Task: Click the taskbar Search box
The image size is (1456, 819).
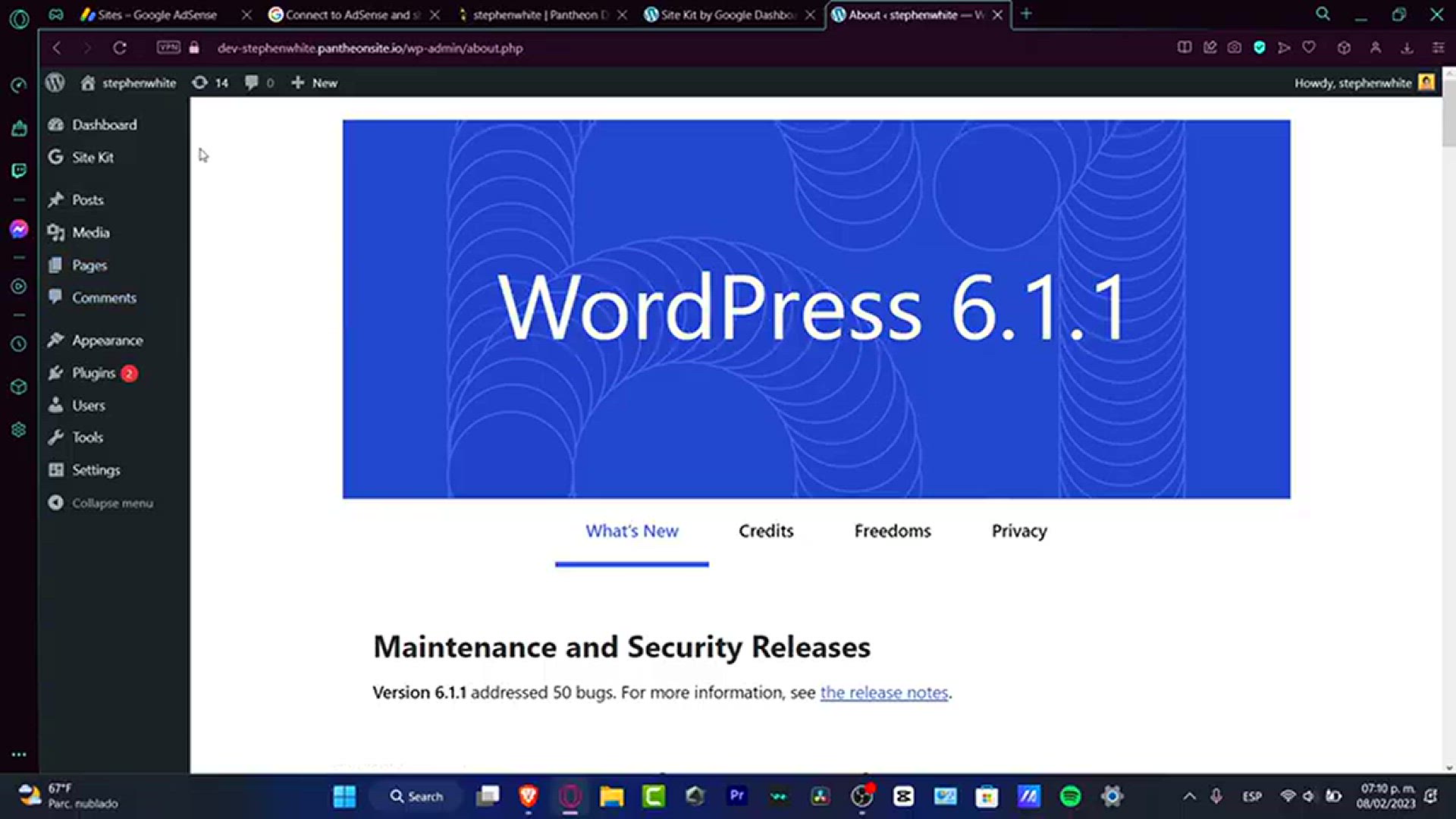Action: (417, 796)
